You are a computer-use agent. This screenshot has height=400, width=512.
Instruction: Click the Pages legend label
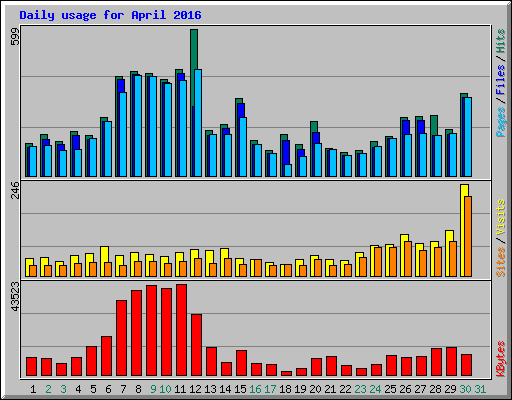click(x=500, y=122)
